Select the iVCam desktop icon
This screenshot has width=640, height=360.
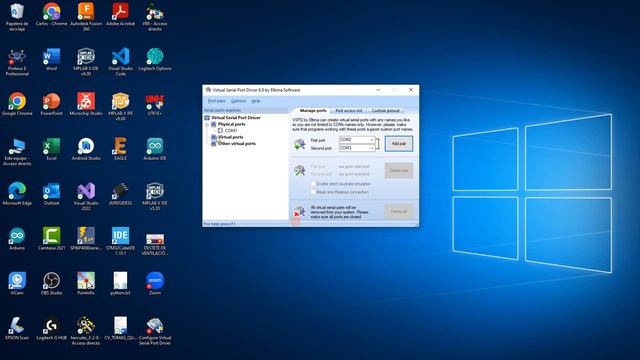[17, 284]
